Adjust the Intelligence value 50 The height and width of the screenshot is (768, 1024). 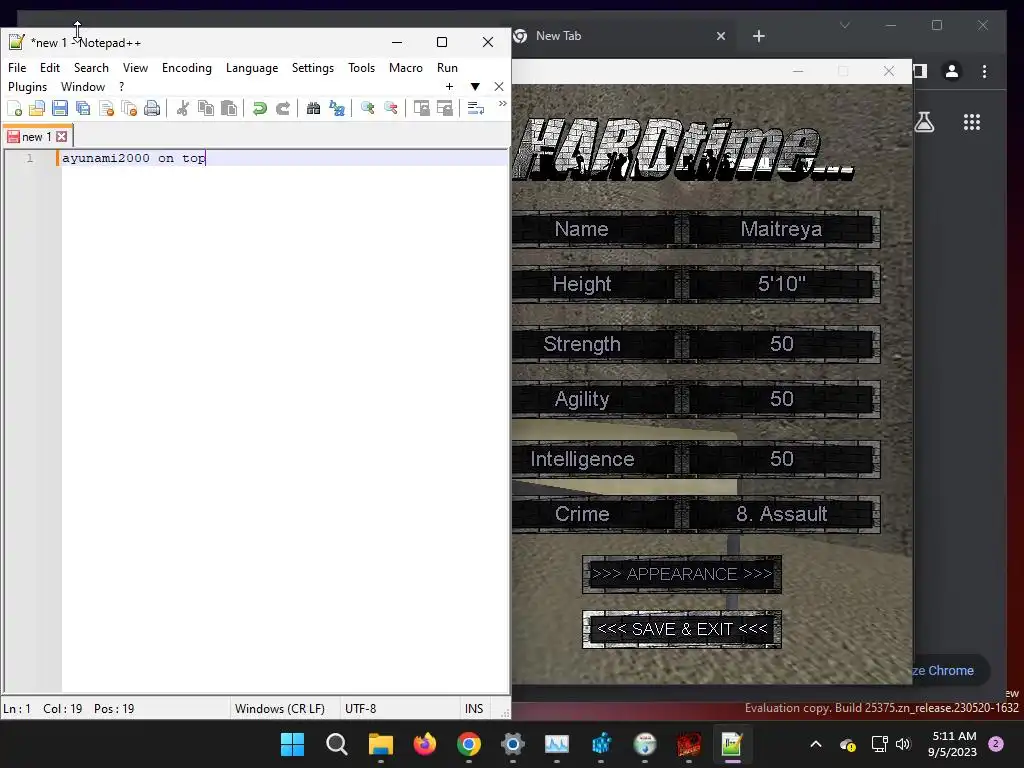tap(782, 459)
